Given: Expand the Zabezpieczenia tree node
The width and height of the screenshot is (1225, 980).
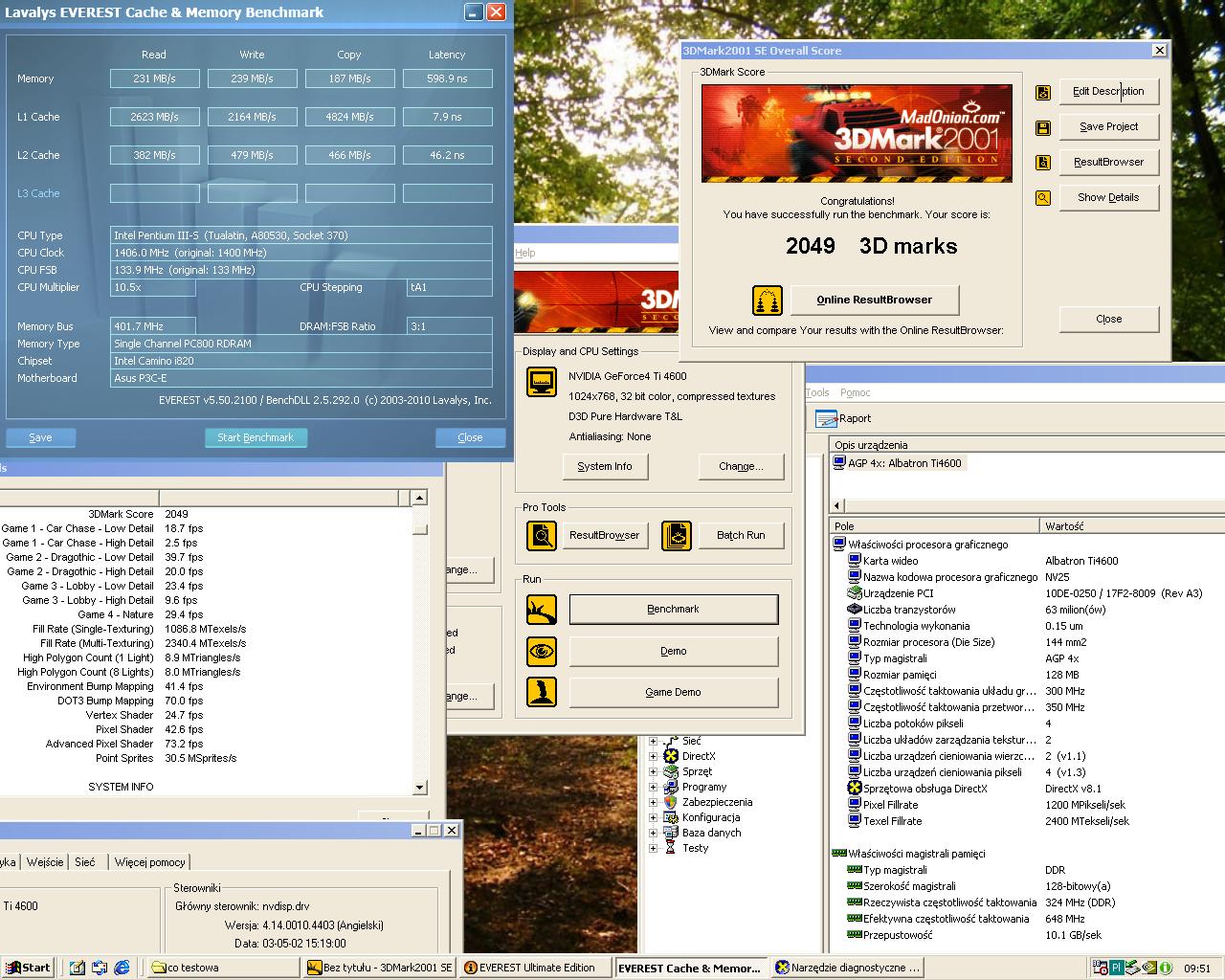Looking at the screenshot, I should pos(654,802).
